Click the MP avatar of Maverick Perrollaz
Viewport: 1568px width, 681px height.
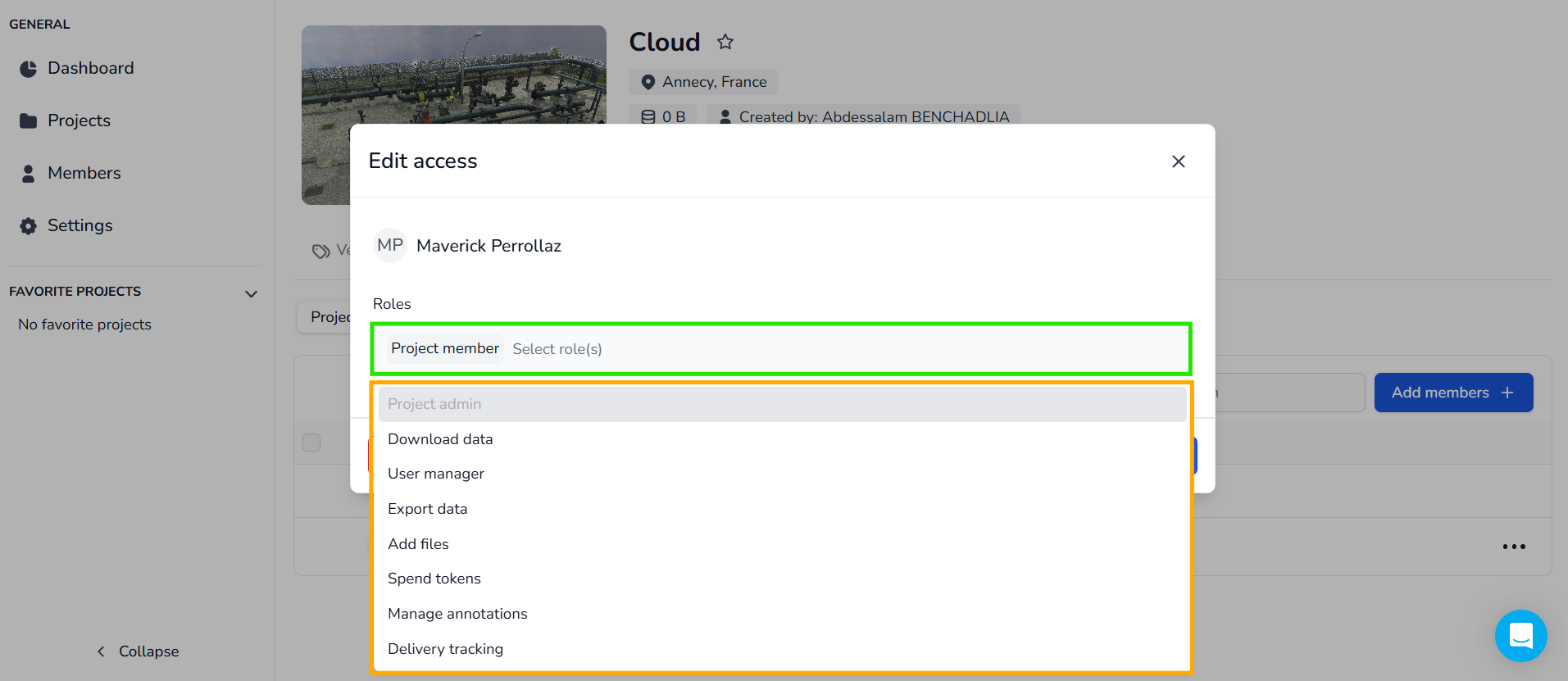(389, 246)
